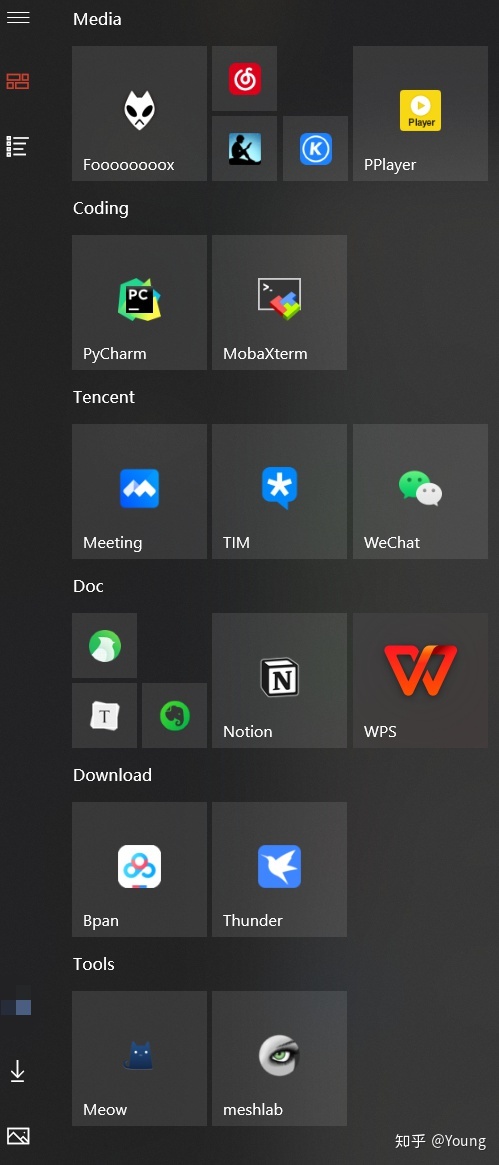
Task: Select the Coding group heading
Action: [101, 209]
